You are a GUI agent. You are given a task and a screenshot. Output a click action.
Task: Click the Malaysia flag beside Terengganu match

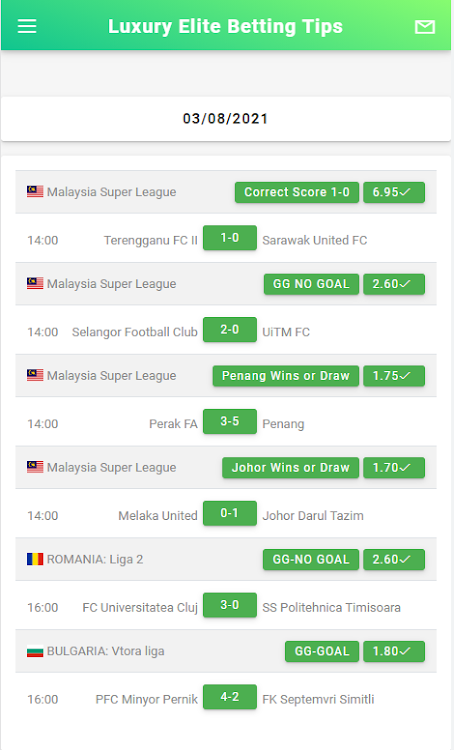click(35, 191)
